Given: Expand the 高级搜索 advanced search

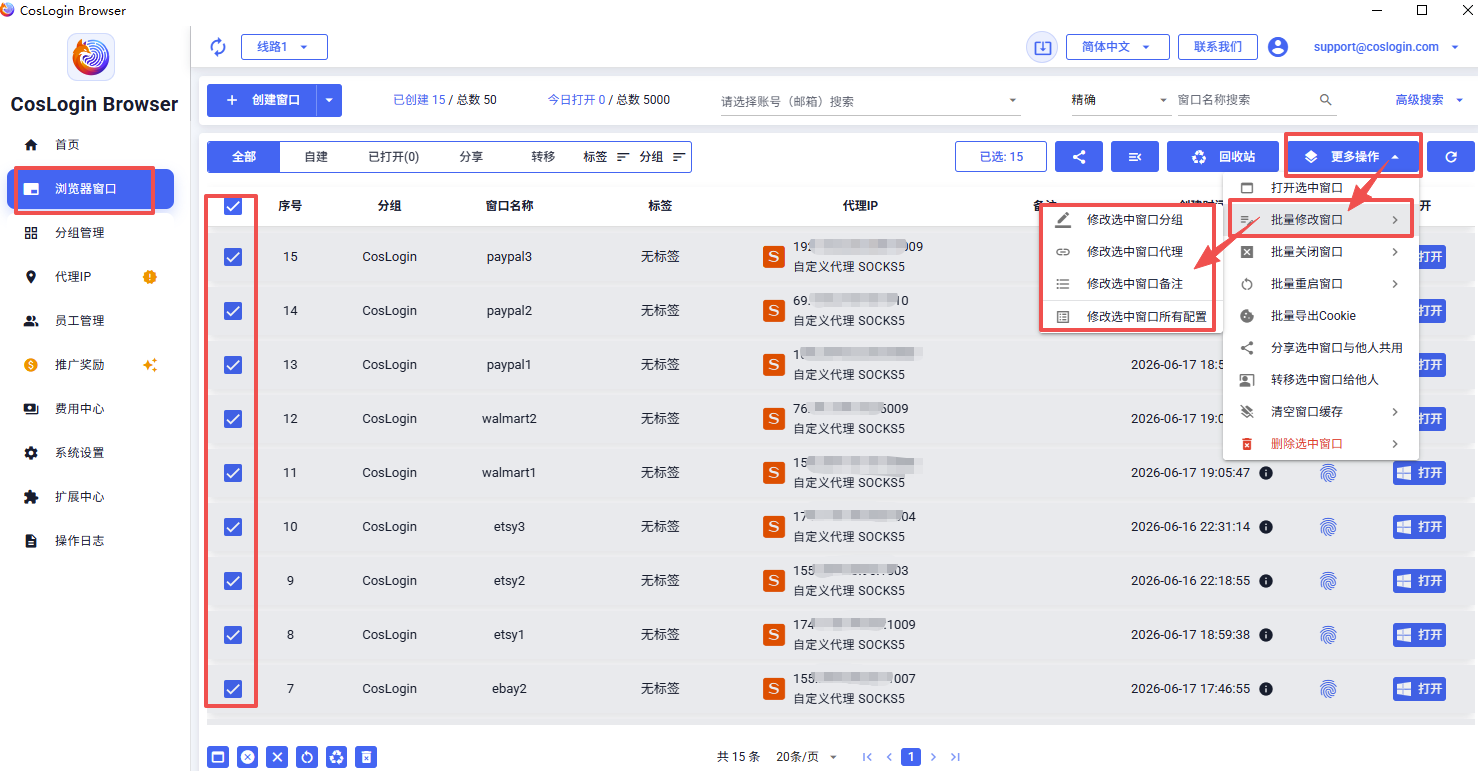Looking at the screenshot, I should point(1429,100).
